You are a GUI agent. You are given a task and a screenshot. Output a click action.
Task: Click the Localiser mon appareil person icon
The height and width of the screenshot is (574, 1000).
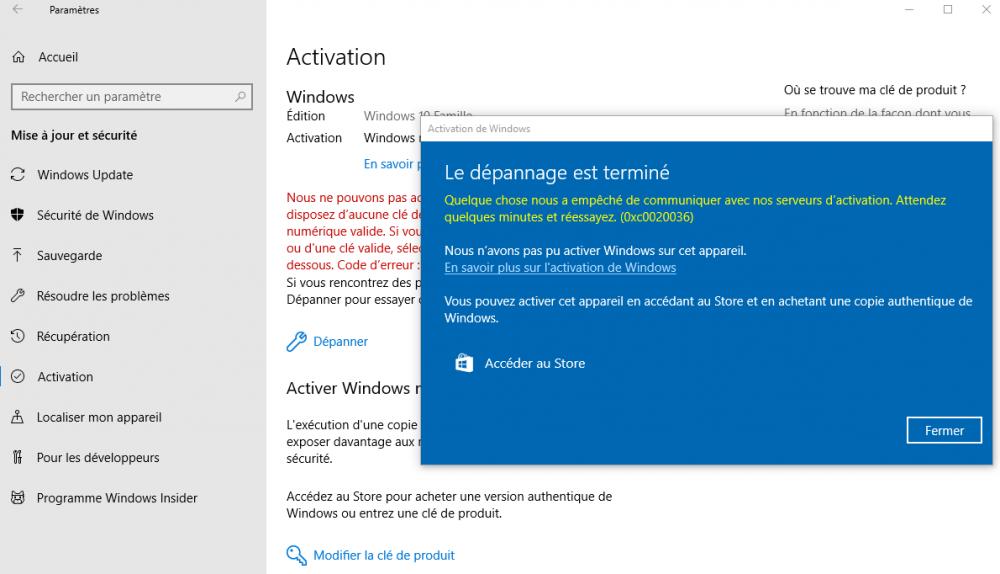17,416
